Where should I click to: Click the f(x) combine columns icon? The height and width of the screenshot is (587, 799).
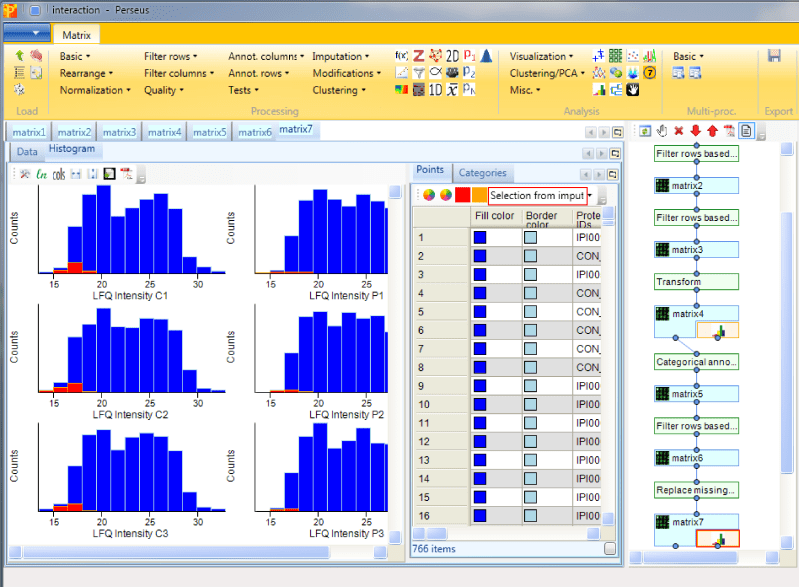[402, 56]
